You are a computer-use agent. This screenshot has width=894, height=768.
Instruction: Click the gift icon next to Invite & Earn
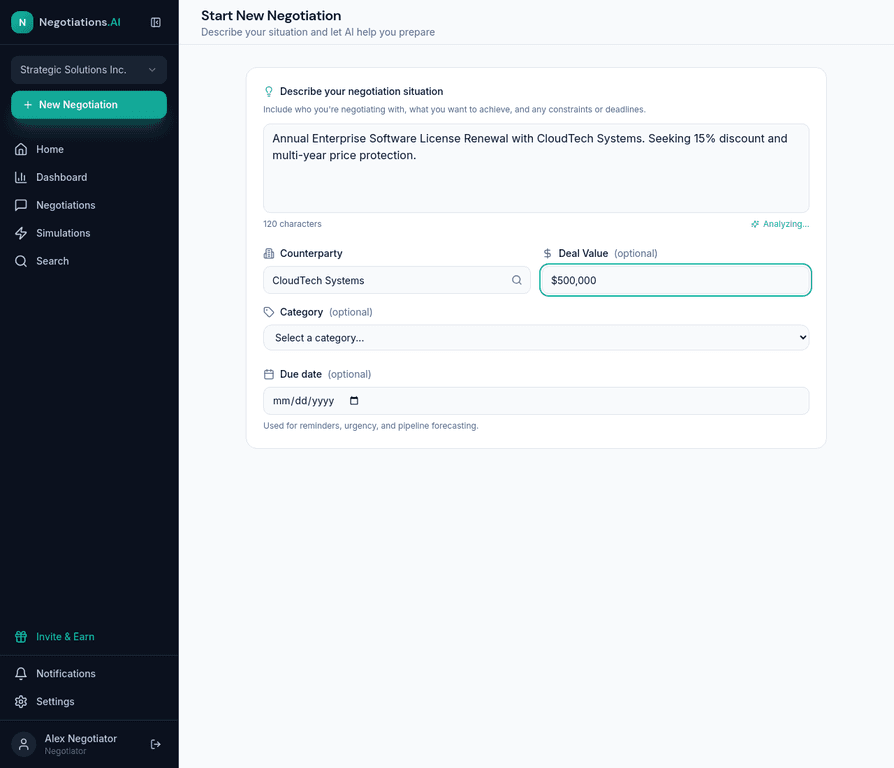[x=22, y=636]
